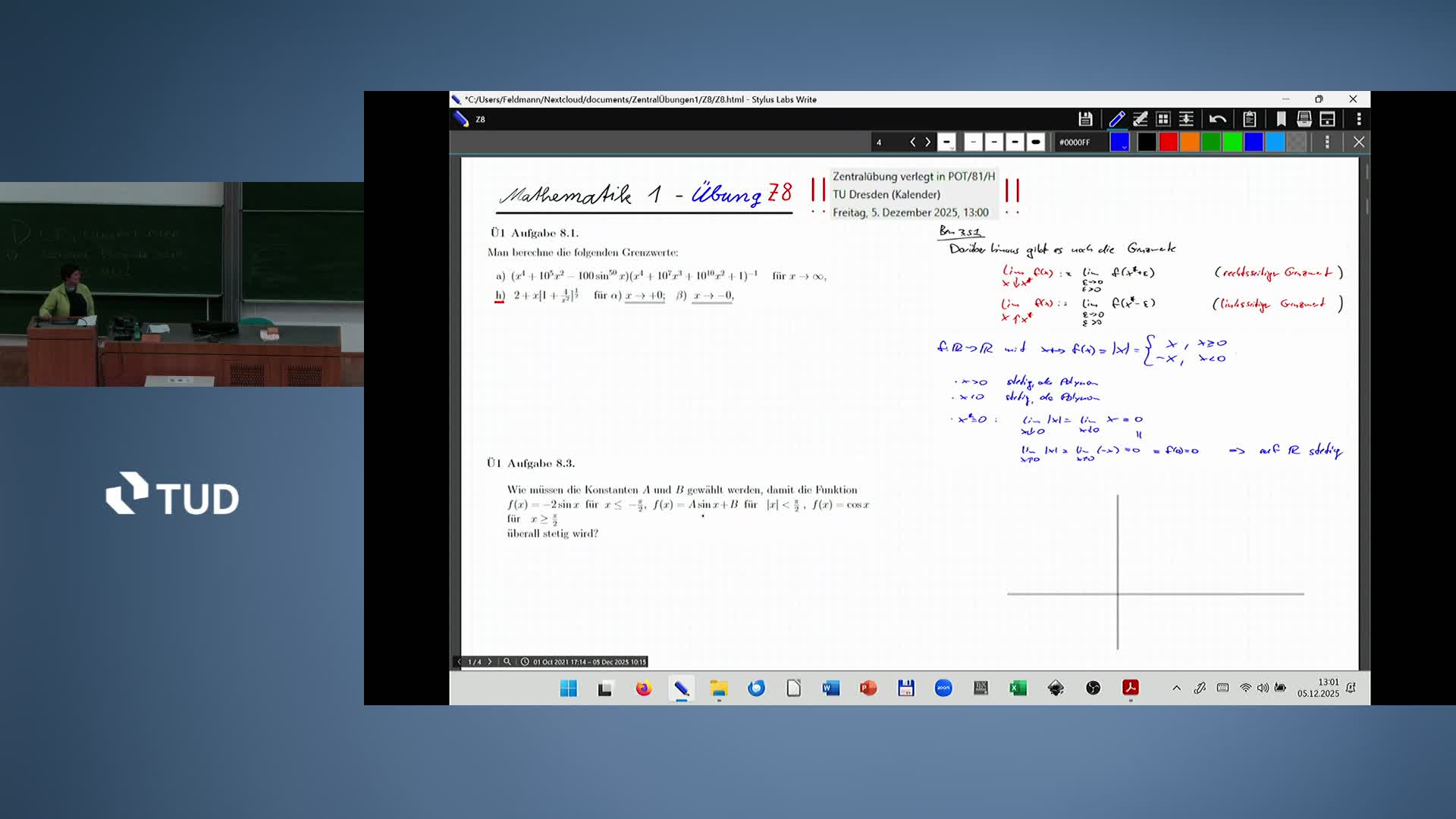Select the red color swatch
Screen dimensions: 1456x819
[1169, 143]
